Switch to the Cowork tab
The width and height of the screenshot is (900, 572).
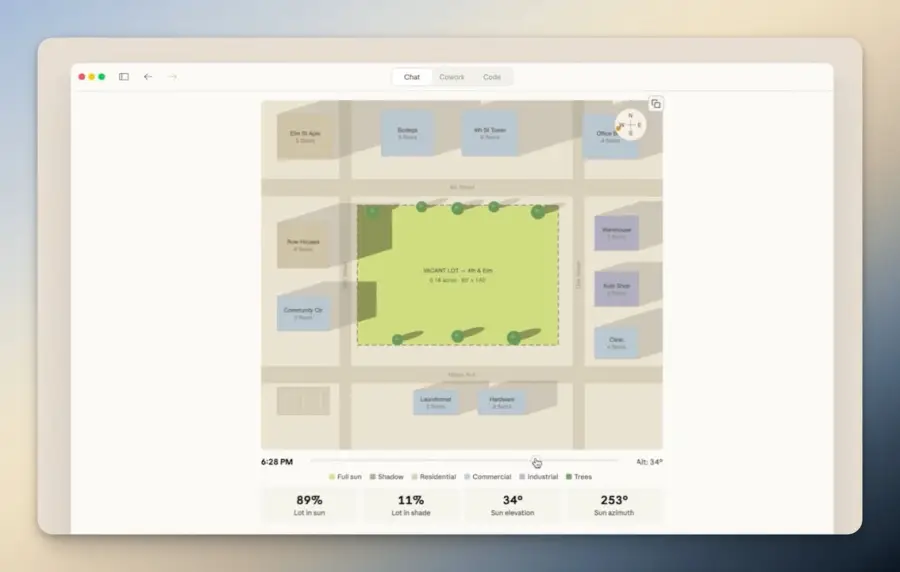[x=452, y=77]
